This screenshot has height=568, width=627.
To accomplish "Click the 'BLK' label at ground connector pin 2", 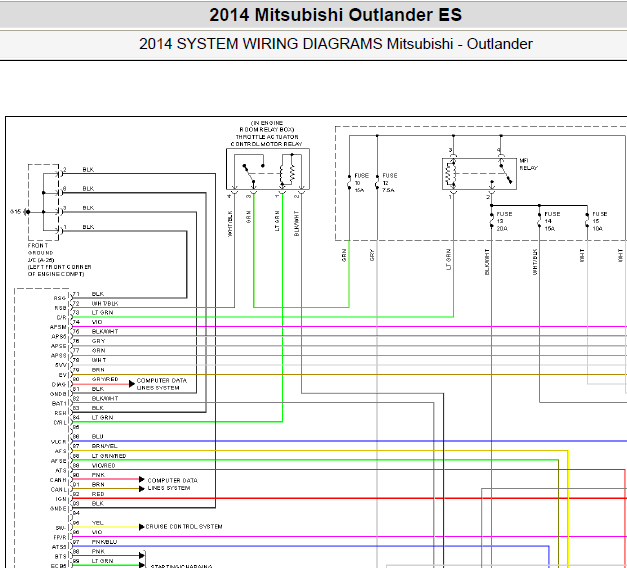I will [x=88, y=170].
